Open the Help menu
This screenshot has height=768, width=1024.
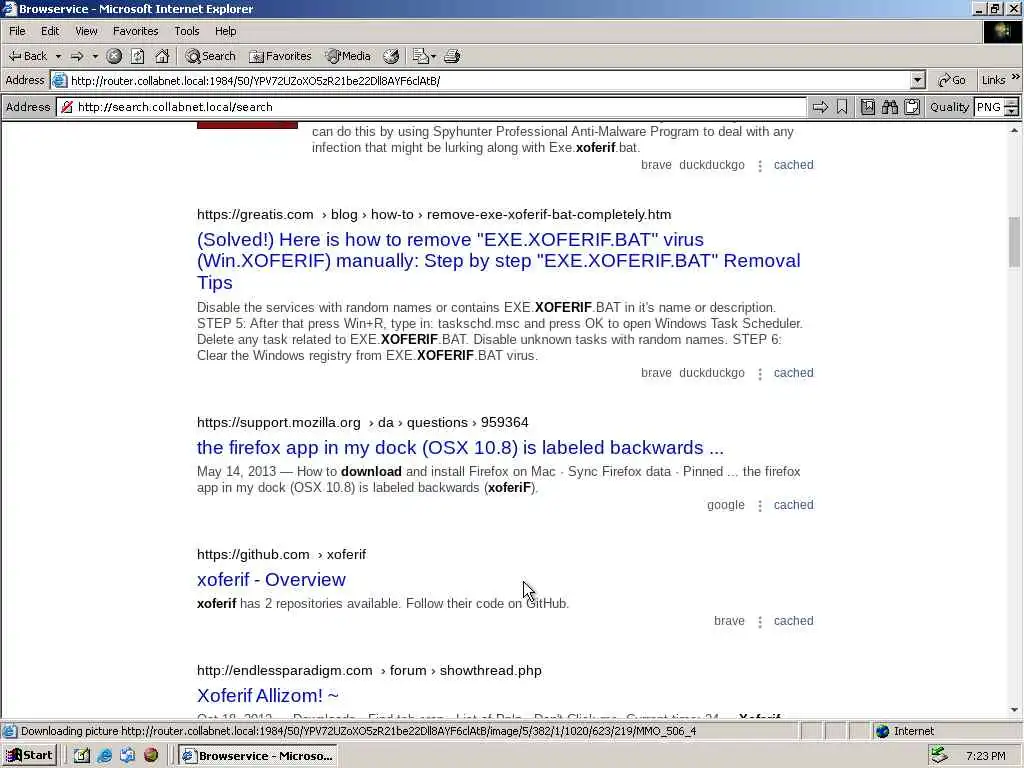(225, 31)
